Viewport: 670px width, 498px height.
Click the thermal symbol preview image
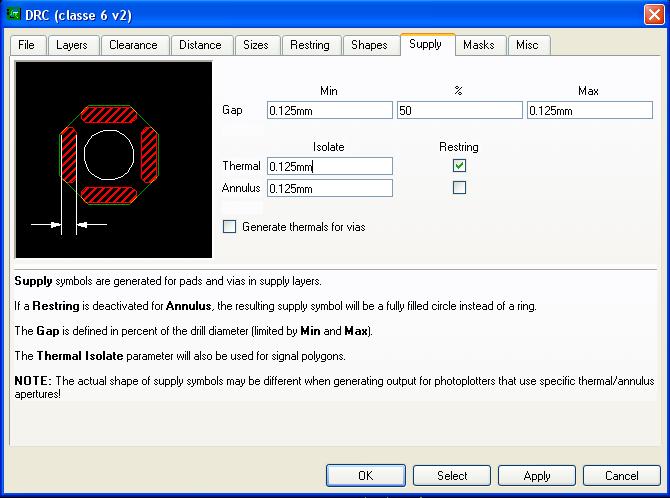114,159
